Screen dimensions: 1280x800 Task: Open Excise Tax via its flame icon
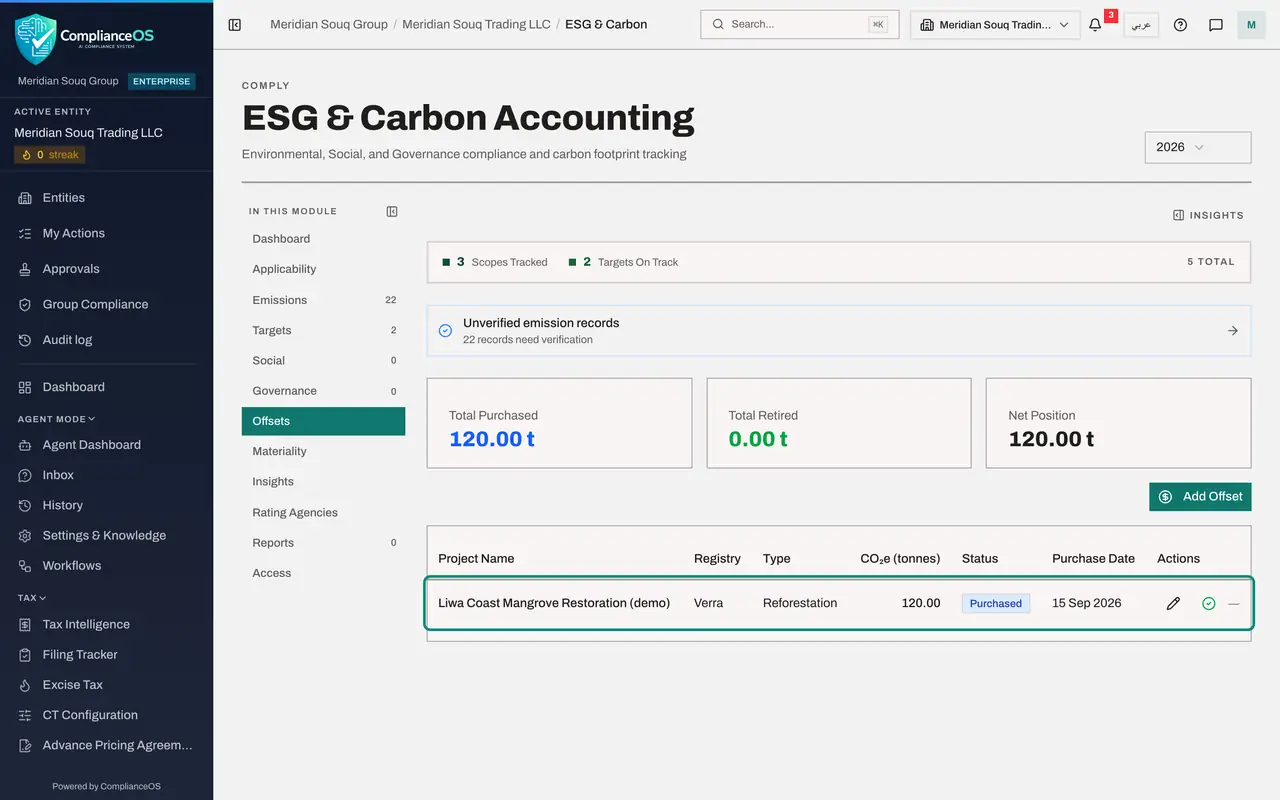[25, 685]
